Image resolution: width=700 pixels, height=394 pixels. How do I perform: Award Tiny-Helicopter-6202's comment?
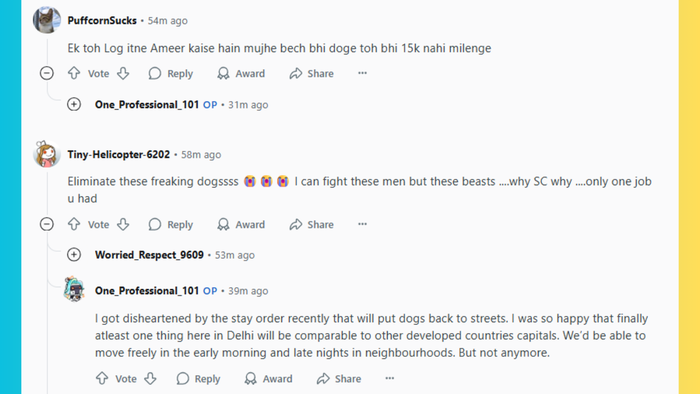(x=241, y=224)
